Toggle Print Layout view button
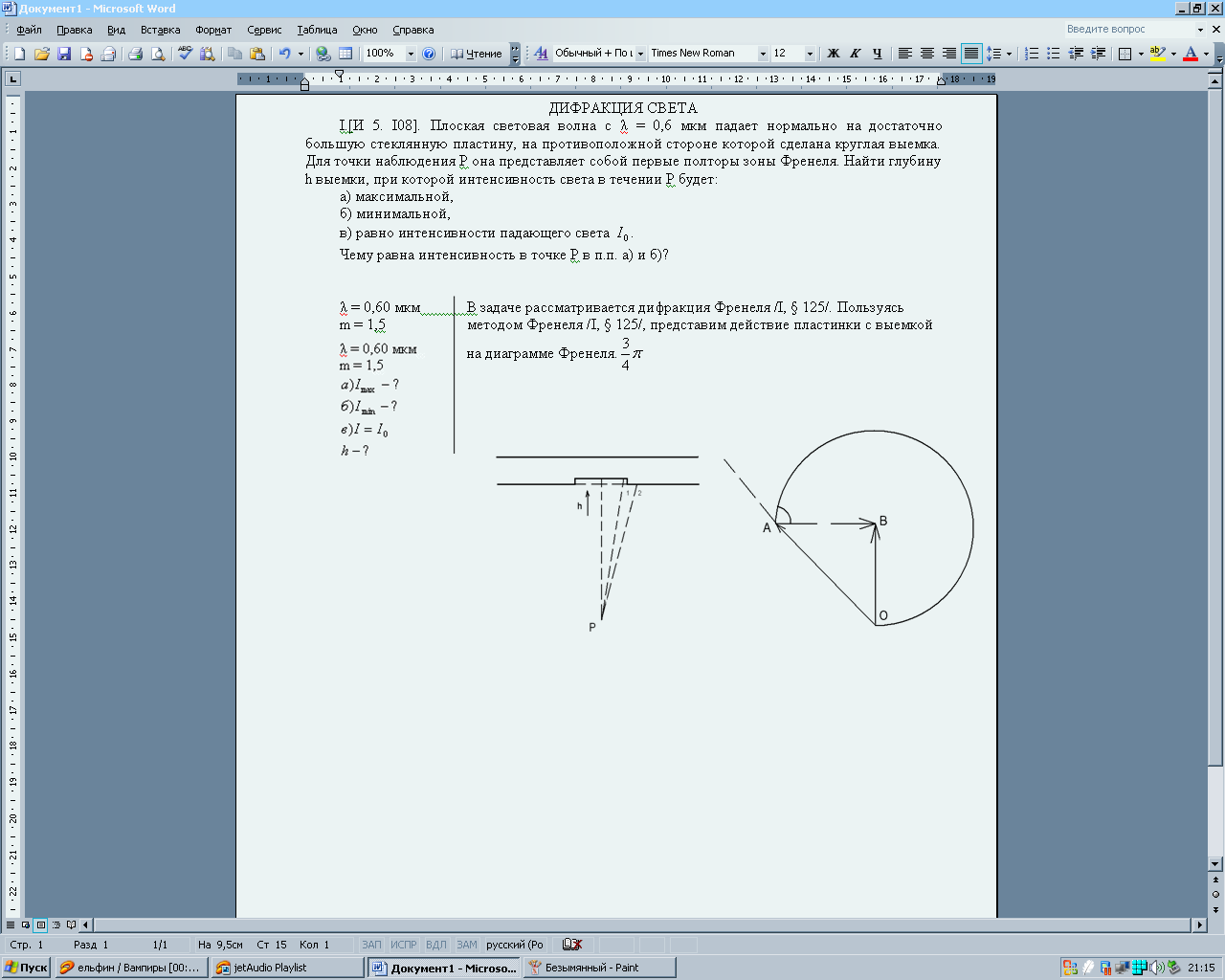Viewport: 1225px width, 980px height. (x=41, y=925)
